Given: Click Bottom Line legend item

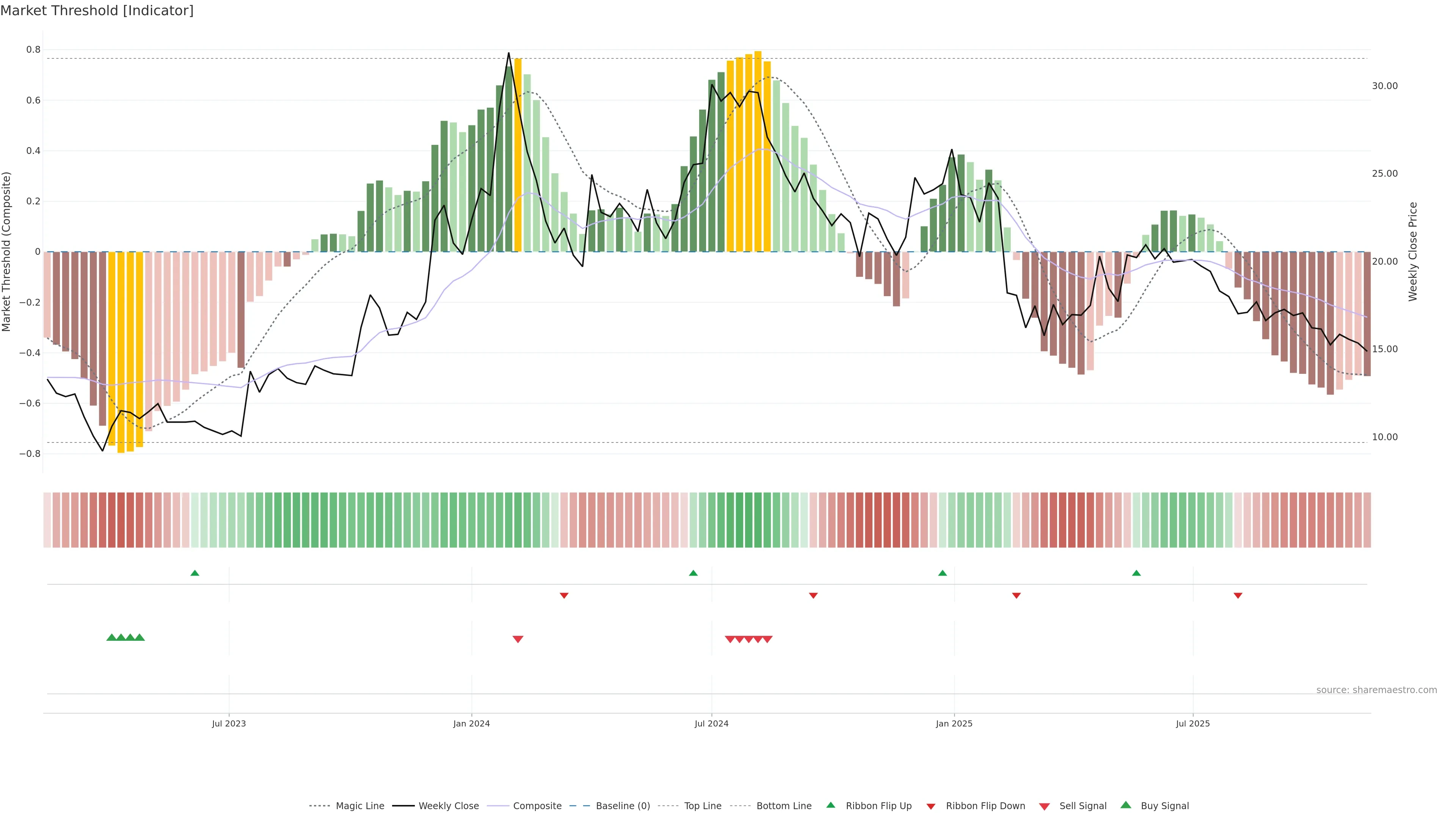Looking at the screenshot, I should (783, 806).
